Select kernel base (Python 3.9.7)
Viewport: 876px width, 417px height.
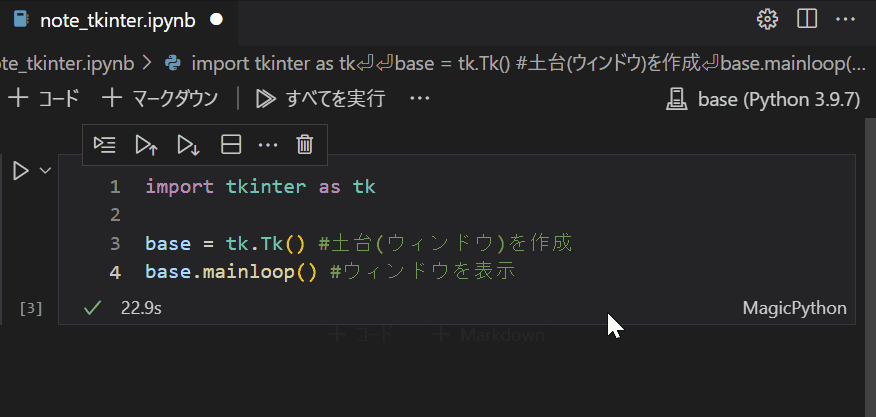tap(762, 98)
